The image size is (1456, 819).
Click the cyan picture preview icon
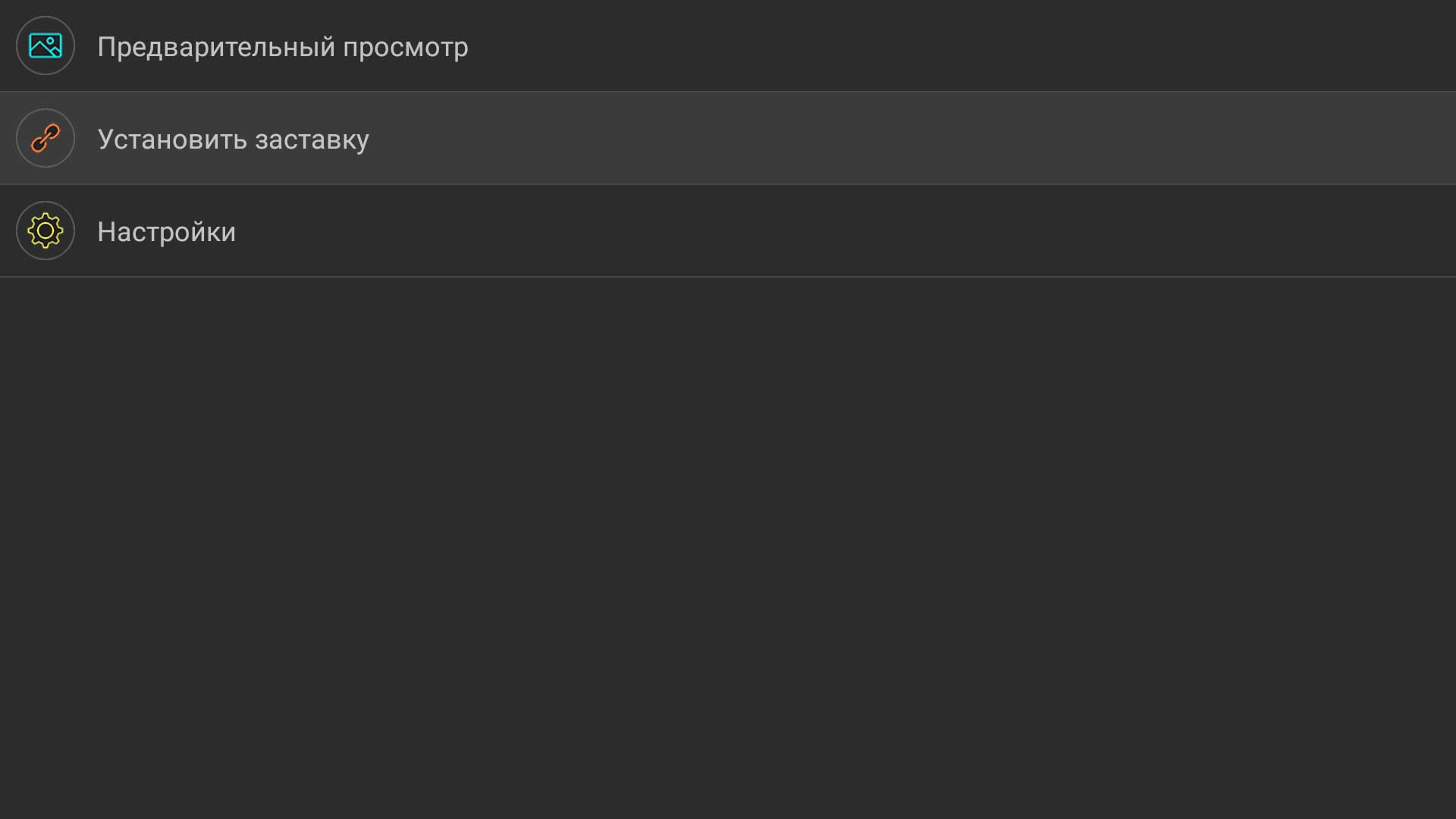(45, 45)
